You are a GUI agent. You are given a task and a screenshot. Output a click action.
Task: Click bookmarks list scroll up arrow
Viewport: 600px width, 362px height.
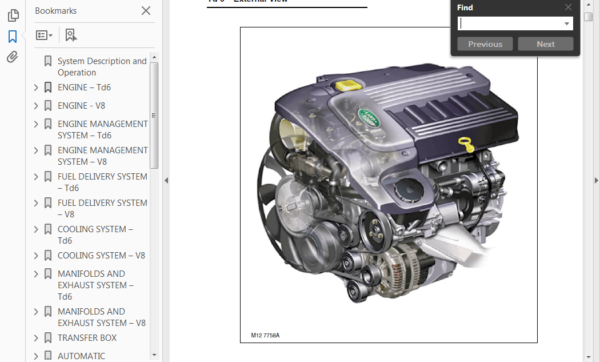click(x=154, y=57)
